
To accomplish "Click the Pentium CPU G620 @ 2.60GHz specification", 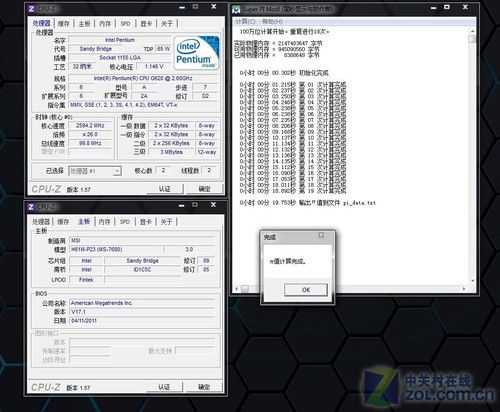I will (143, 78).
